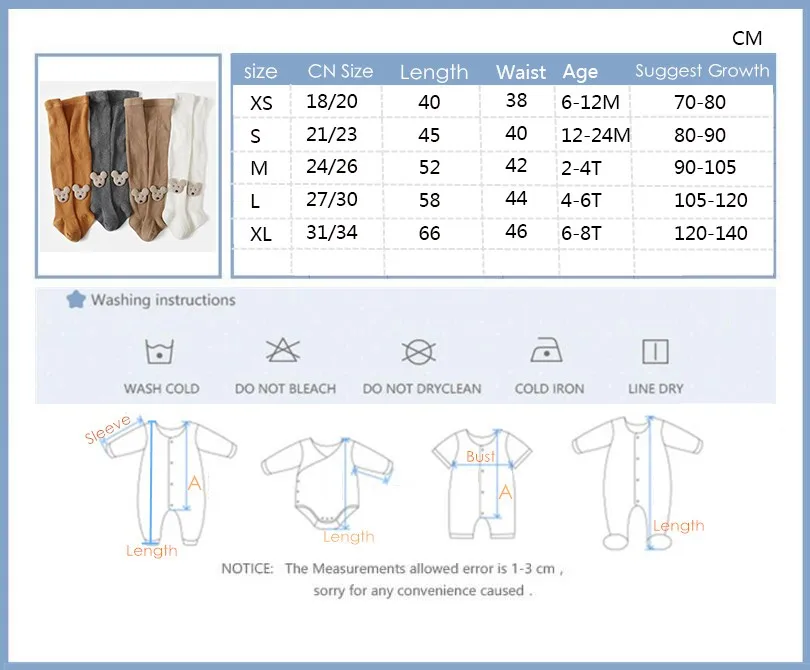This screenshot has height=670, width=810.
Task: Click the CN size value '24/26'
Action: (332, 166)
